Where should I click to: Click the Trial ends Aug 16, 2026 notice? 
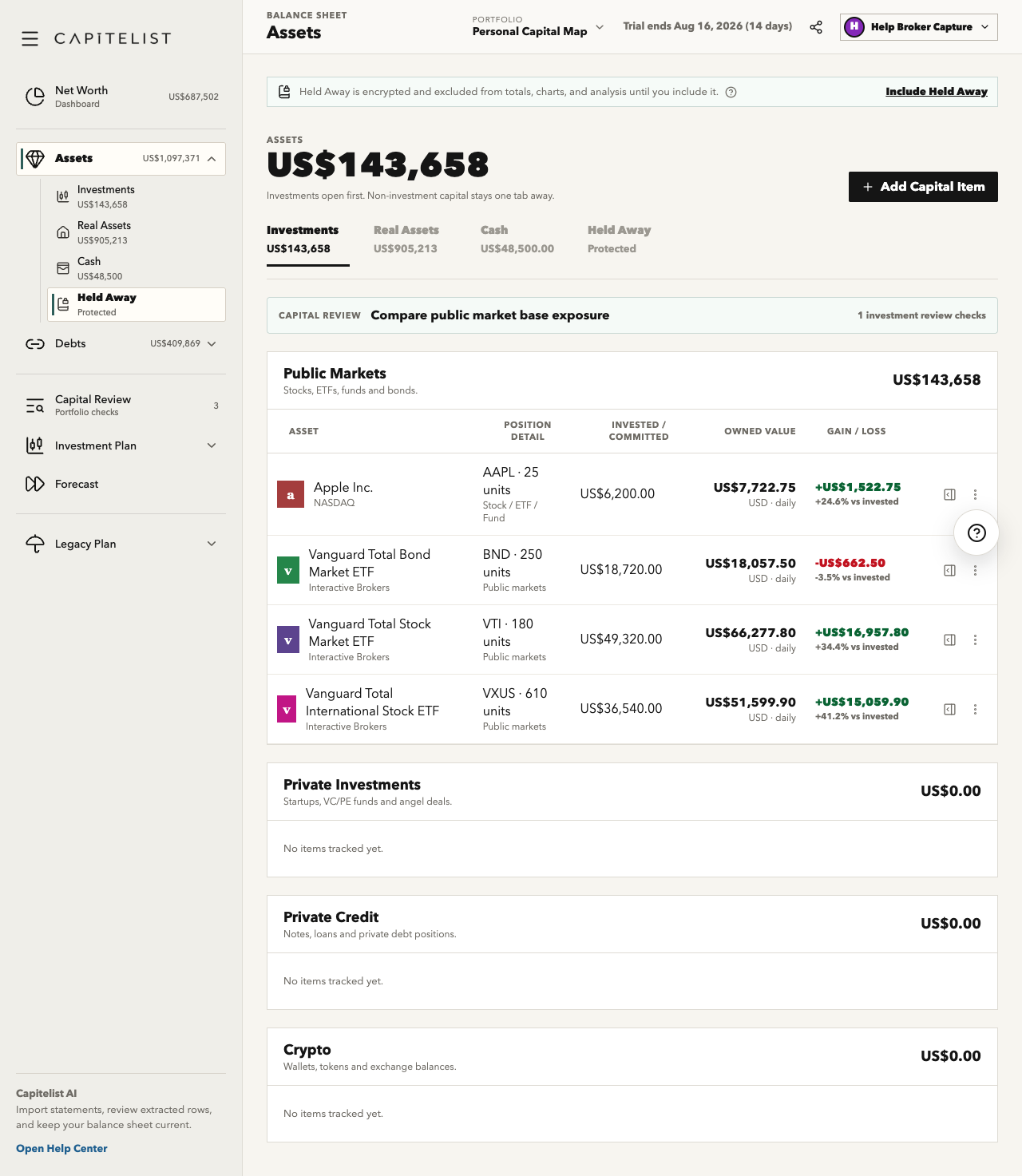(707, 26)
